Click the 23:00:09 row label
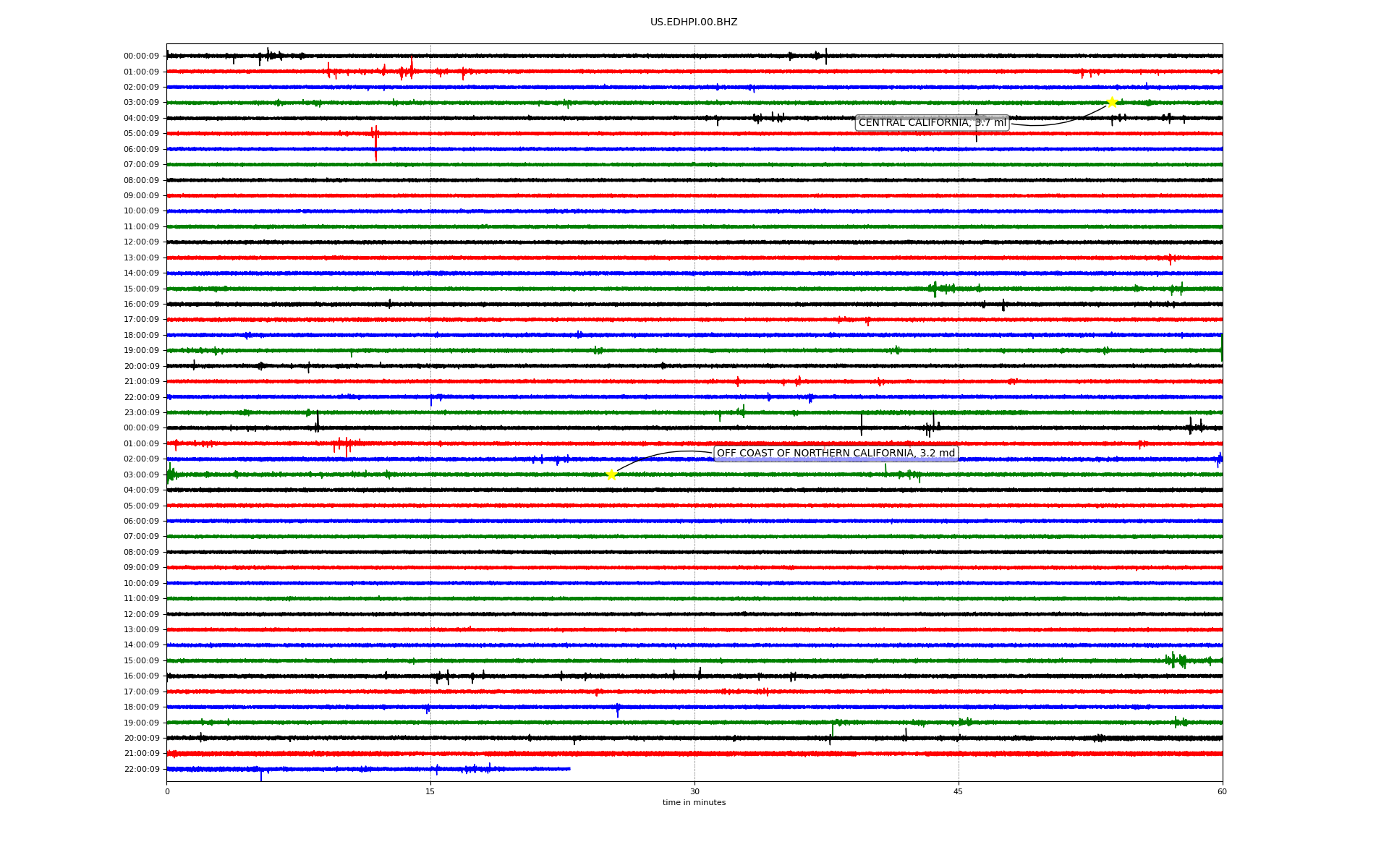Screen dimensions: 1389x868 click(141, 413)
